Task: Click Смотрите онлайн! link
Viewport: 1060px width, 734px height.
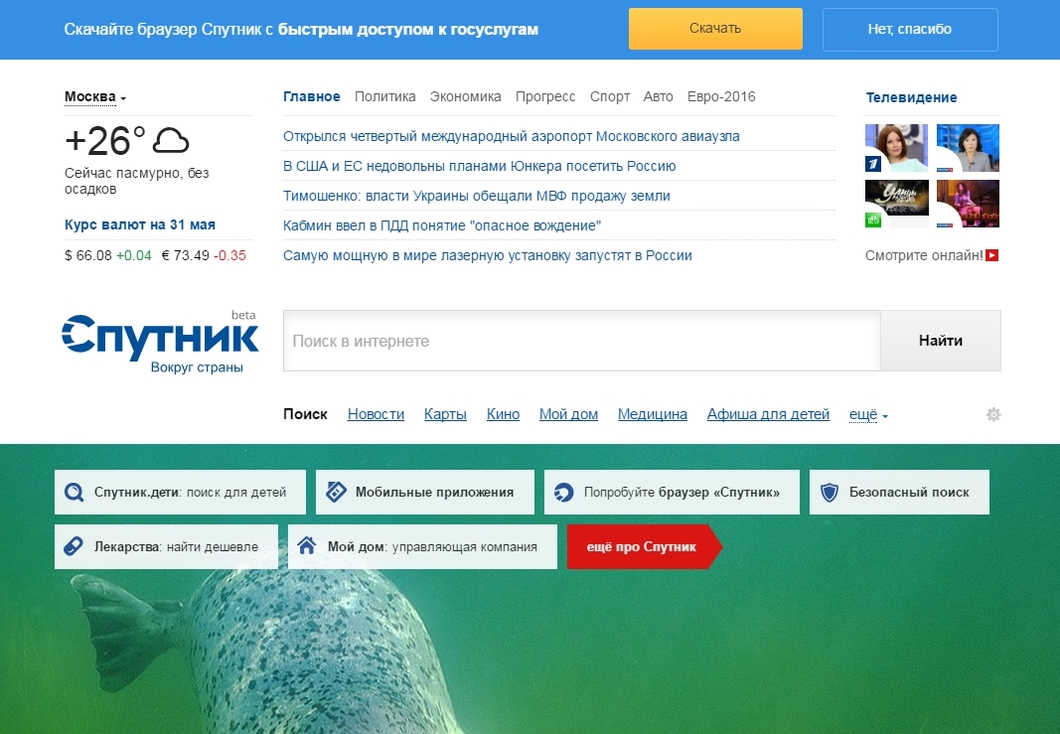Action: coord(924,255)
